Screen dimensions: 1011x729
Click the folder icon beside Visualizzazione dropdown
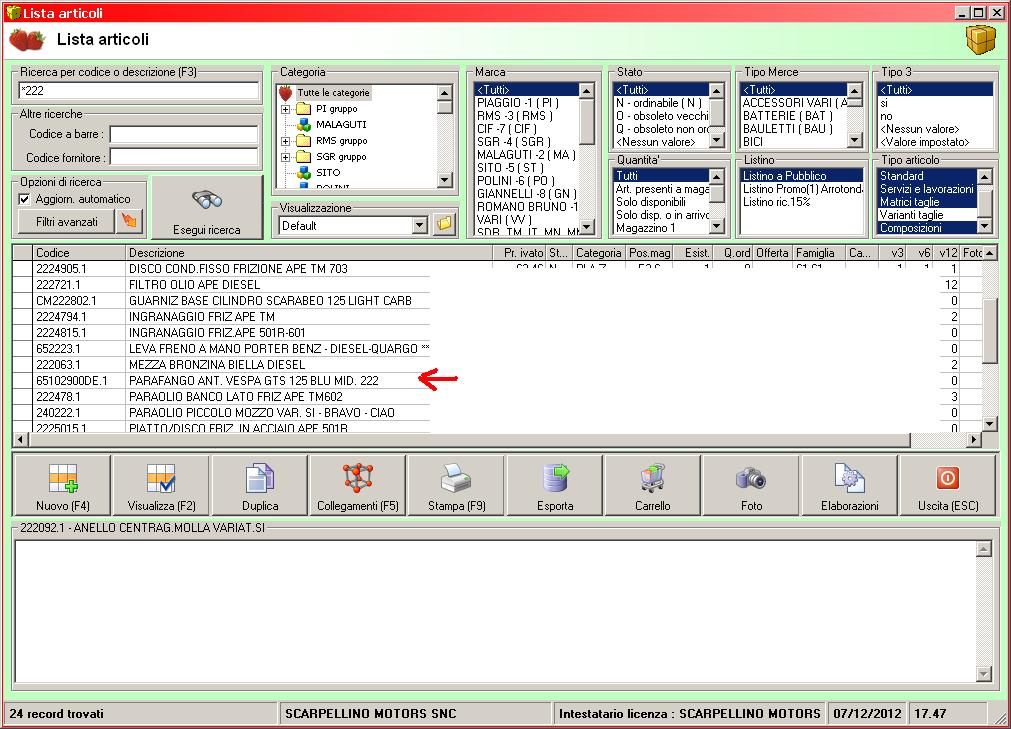point(444,225)
